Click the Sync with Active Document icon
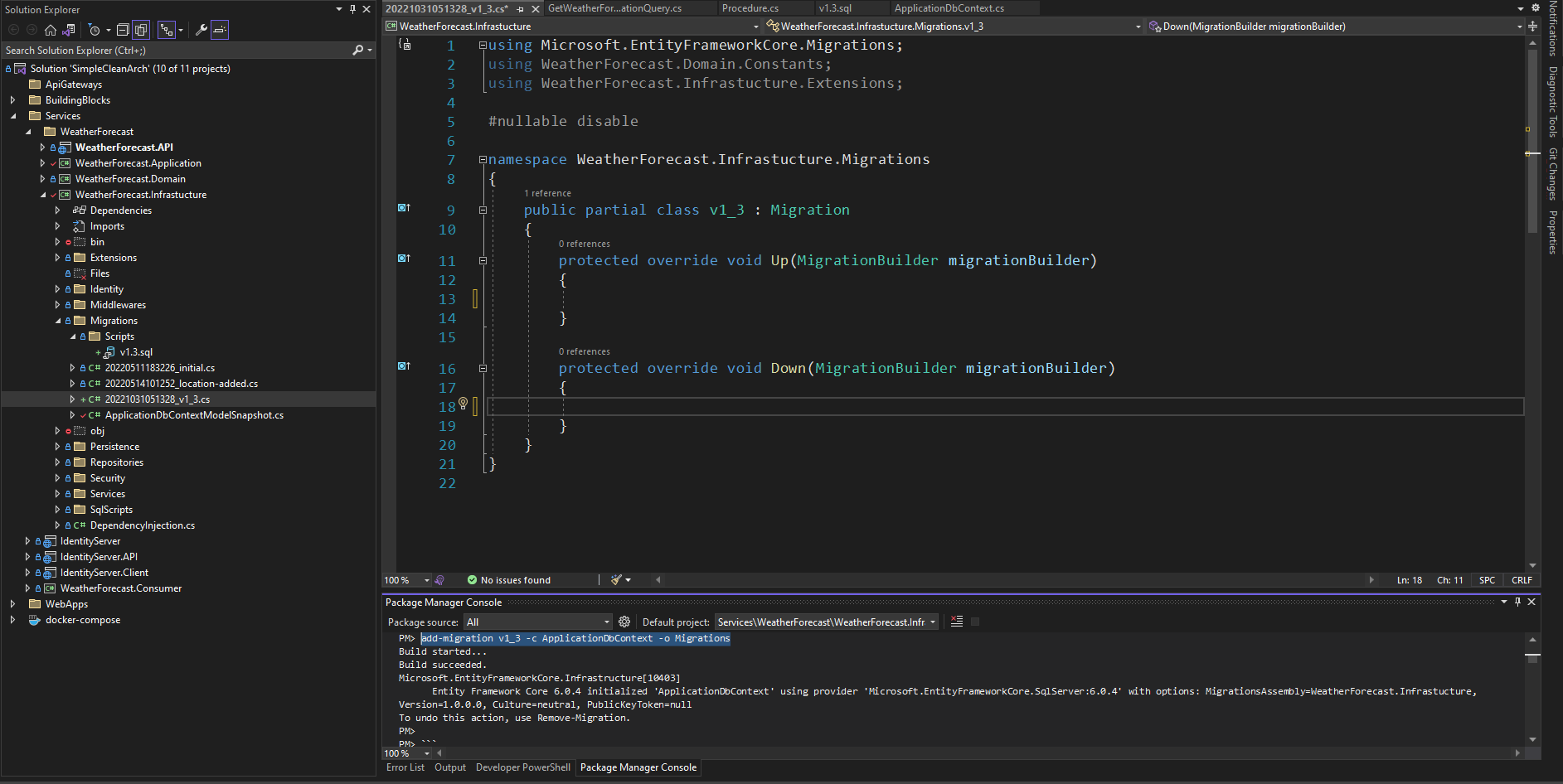This screenshot has width=1563, height=784. coord(69,30)
